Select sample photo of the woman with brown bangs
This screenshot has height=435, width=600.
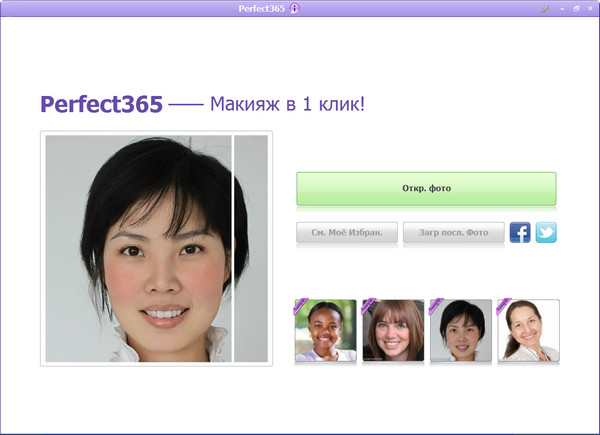[393, 331]
